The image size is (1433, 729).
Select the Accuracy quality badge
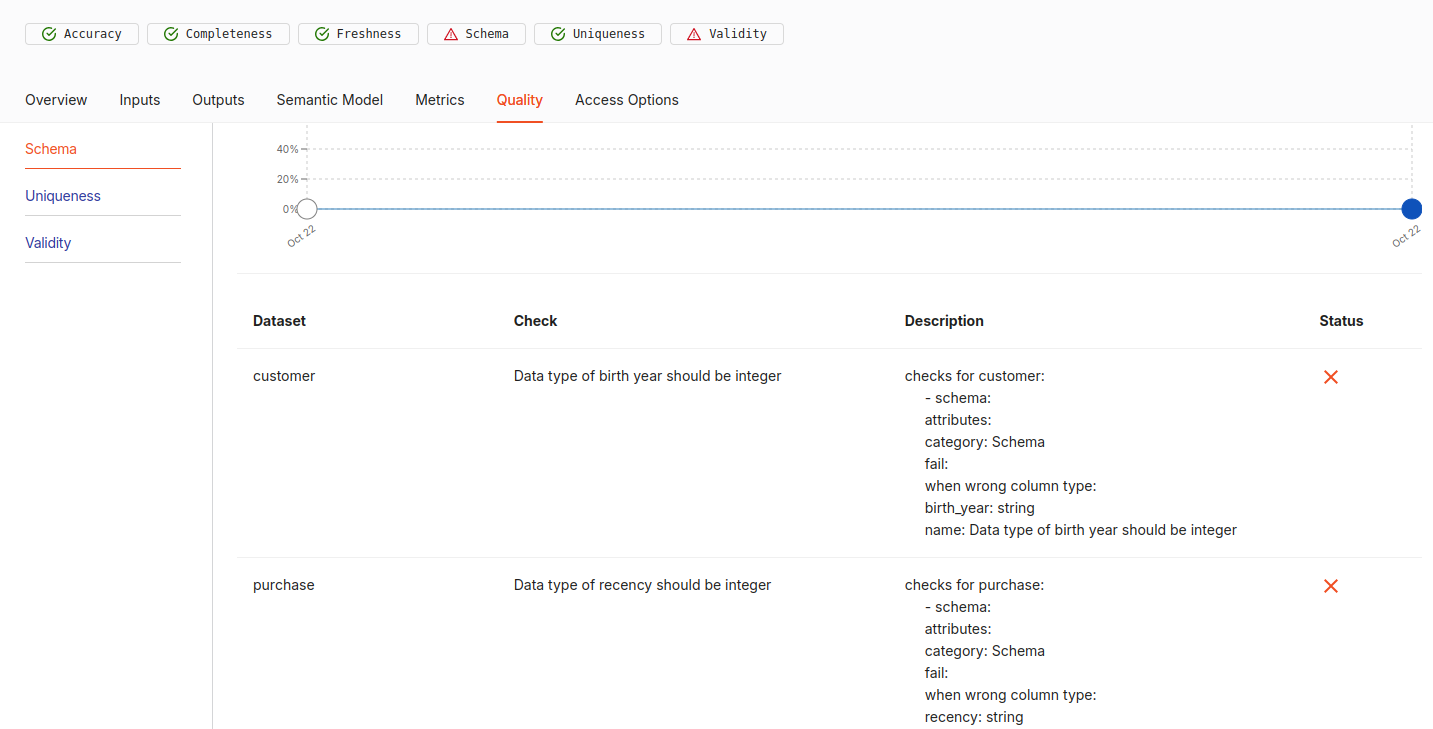[82, 34]
